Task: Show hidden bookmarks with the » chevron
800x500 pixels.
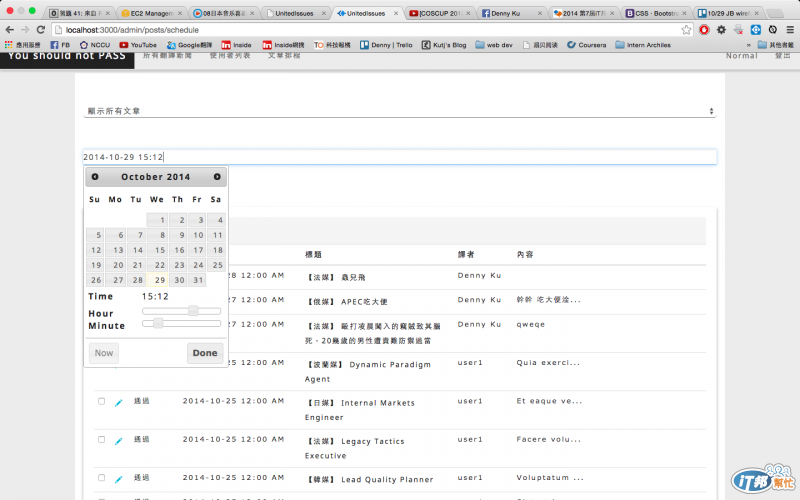Action: coord(748,45)
